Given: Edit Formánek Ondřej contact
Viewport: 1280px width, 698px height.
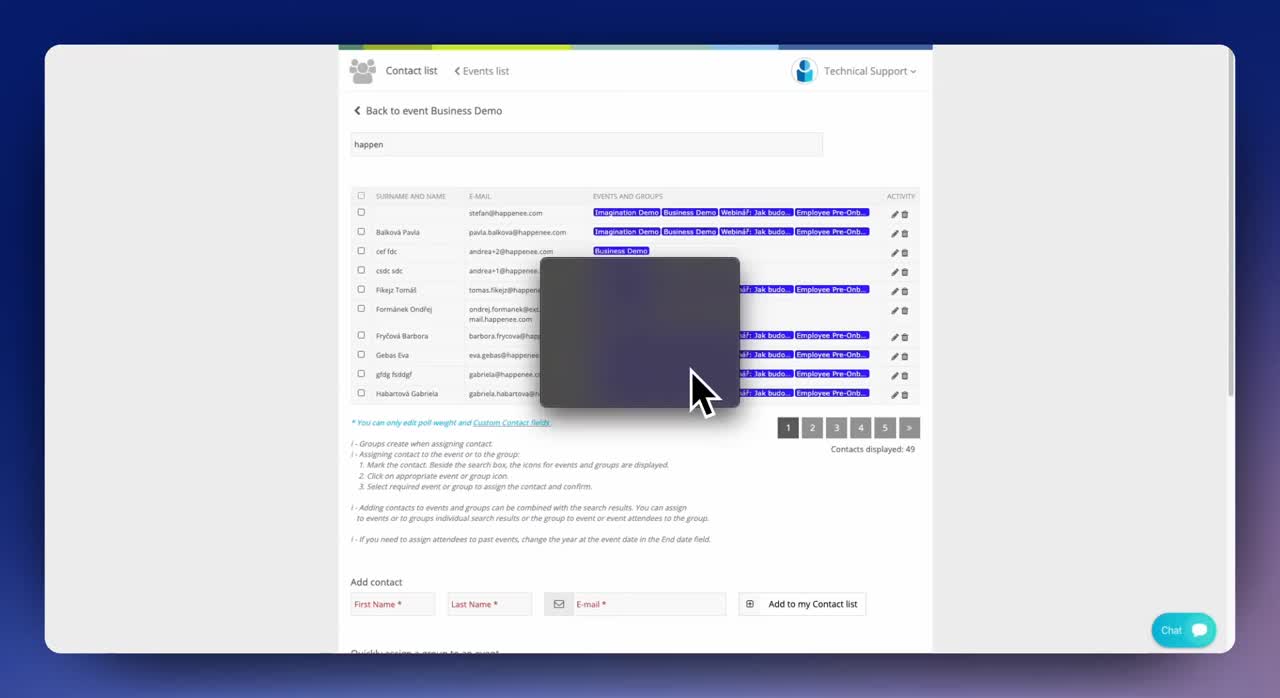Looking at the screenshot, I should pos(895,311).
